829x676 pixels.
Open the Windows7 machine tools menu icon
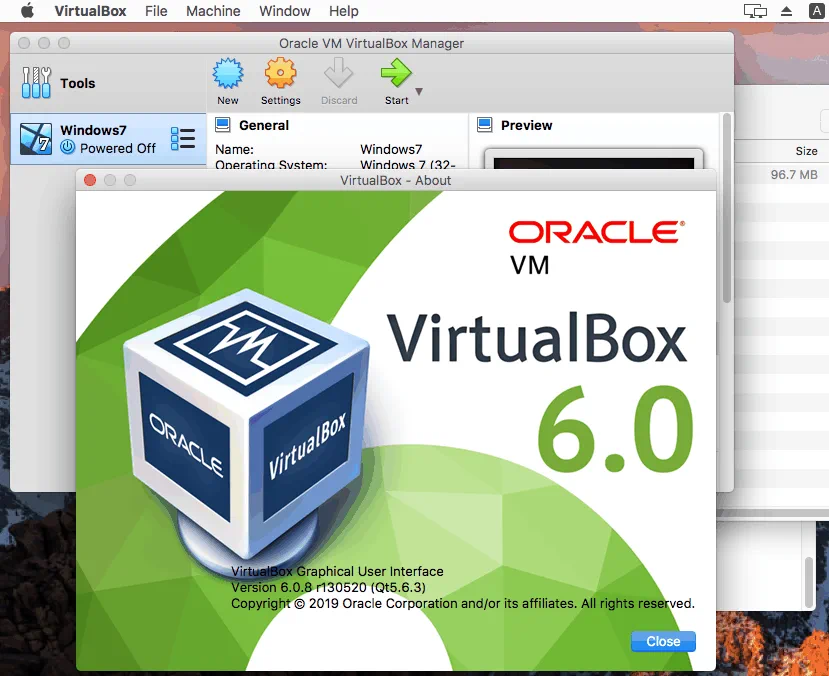click(x=183, y=139)
